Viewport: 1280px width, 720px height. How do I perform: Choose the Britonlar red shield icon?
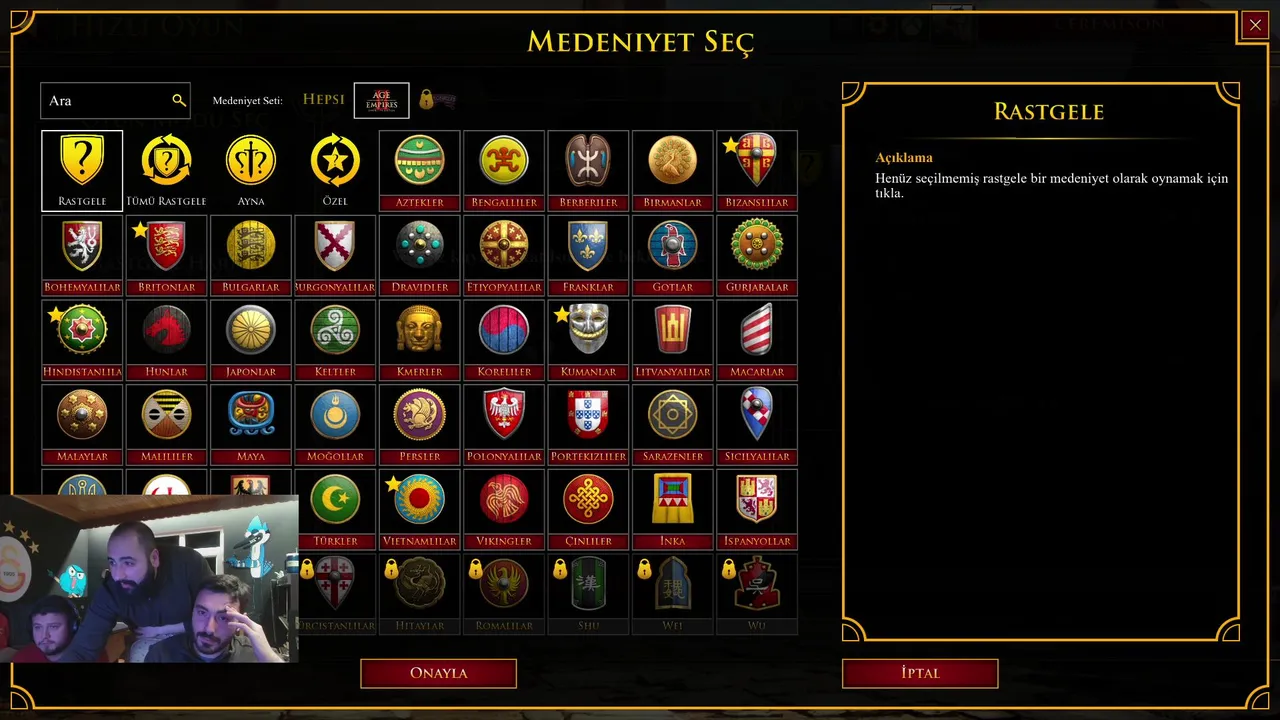click(166, 255)
